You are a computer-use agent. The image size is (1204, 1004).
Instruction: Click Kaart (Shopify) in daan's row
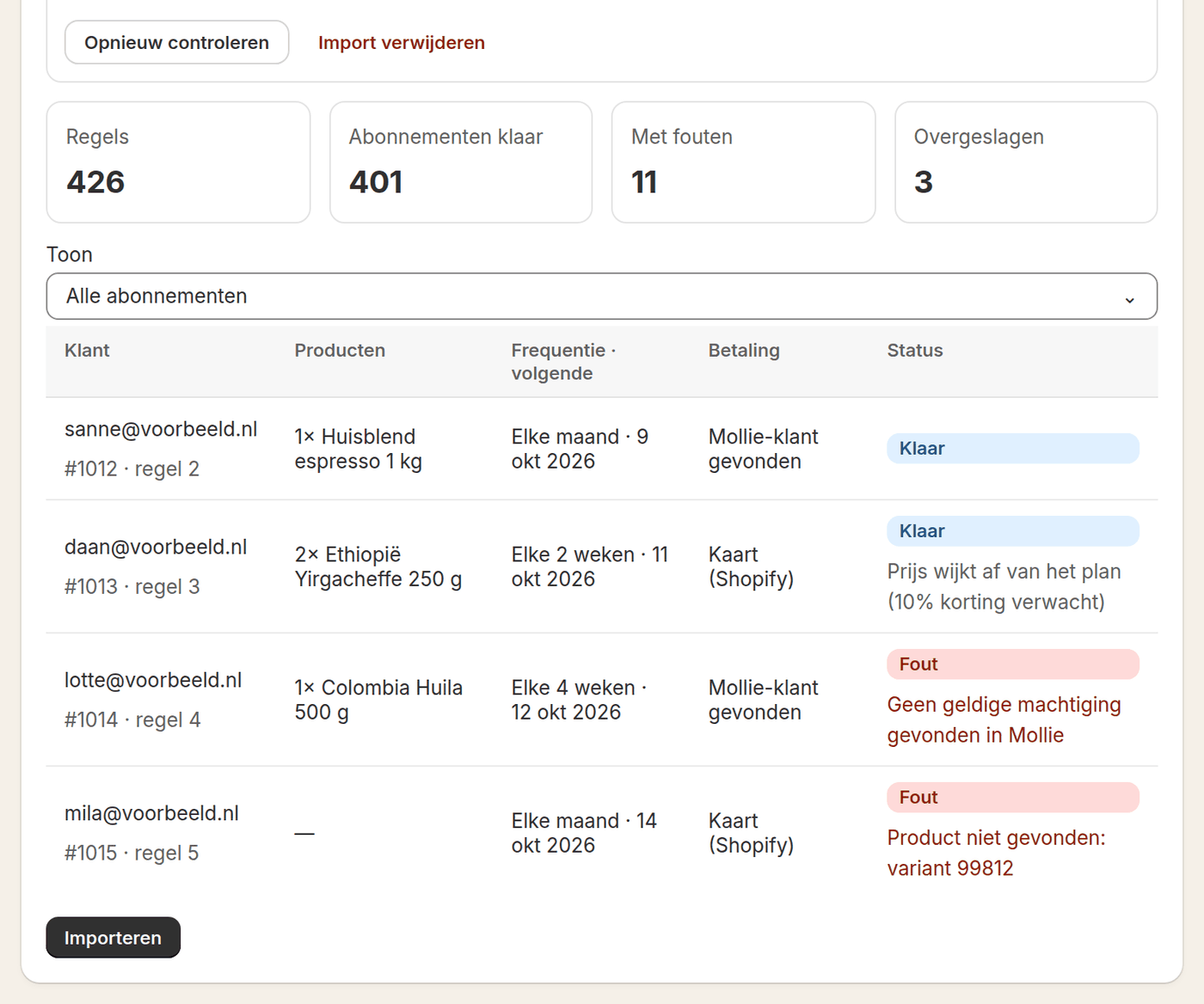coord(751,566)
